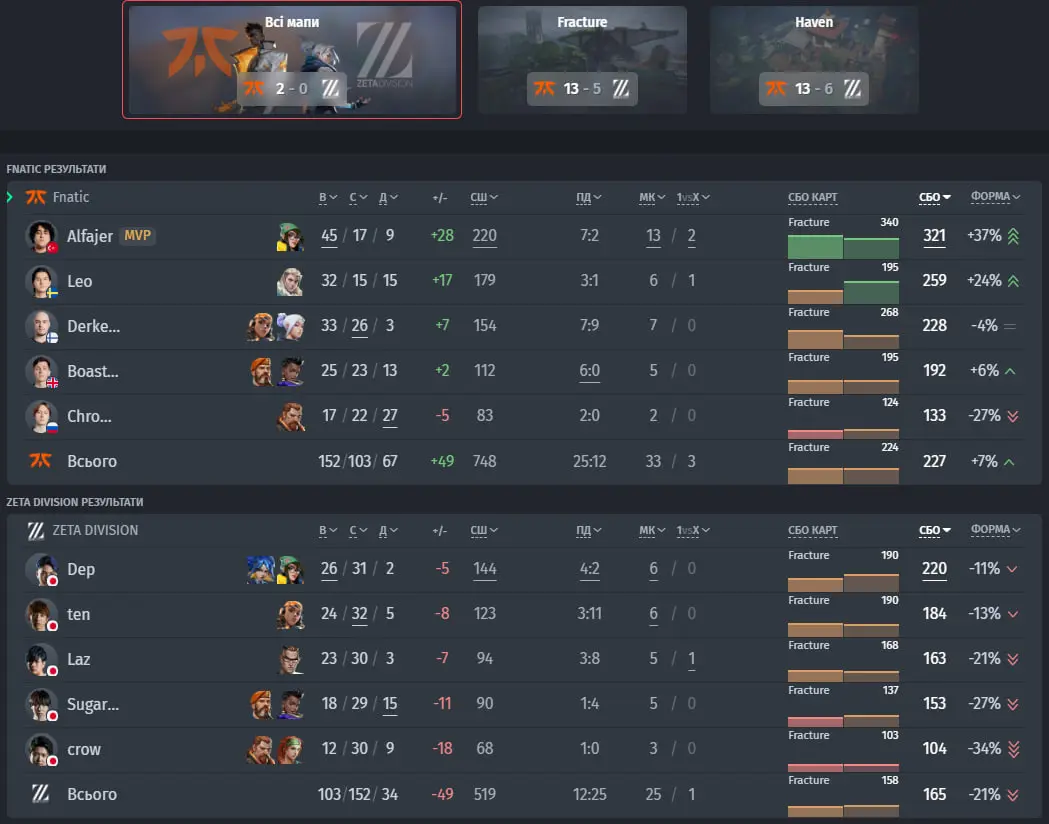Click Fnatic logo in Всього row
Screen dimensions: 1049x824
tap(40, 460)
